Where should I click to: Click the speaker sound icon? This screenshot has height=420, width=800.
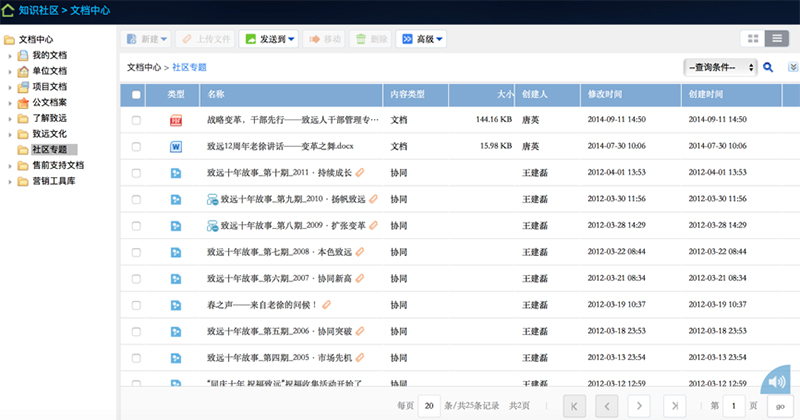[778, 384]
